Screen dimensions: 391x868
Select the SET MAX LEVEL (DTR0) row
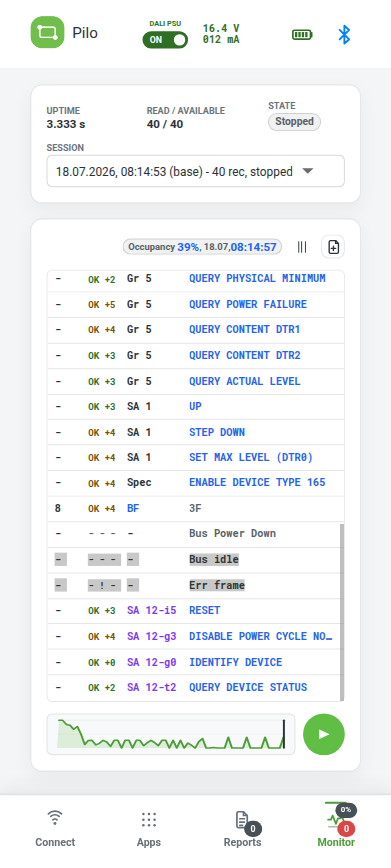pos(196,458)
